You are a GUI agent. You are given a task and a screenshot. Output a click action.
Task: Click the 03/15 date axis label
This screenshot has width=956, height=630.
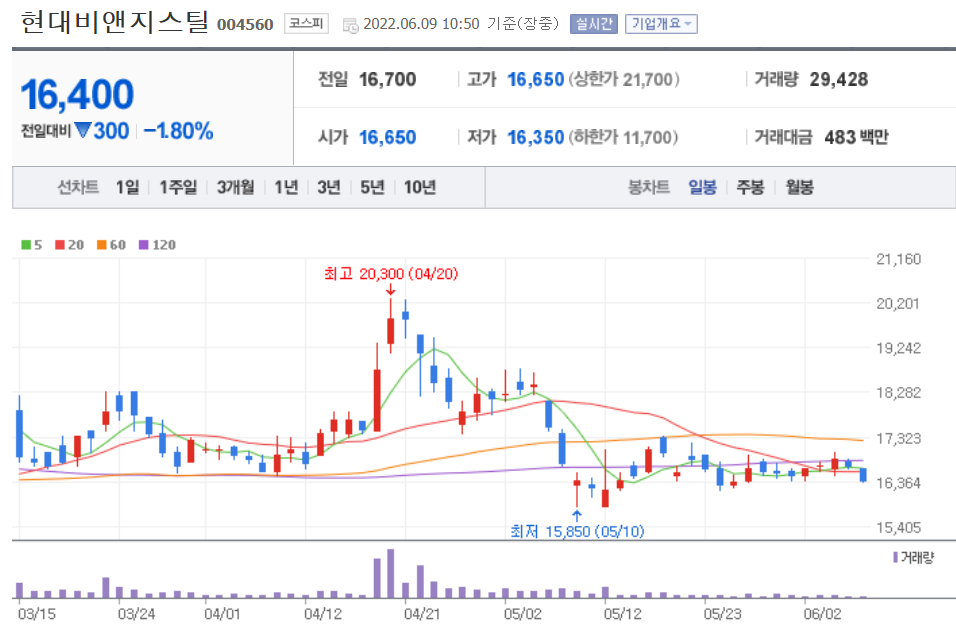[x=37, y=614]
